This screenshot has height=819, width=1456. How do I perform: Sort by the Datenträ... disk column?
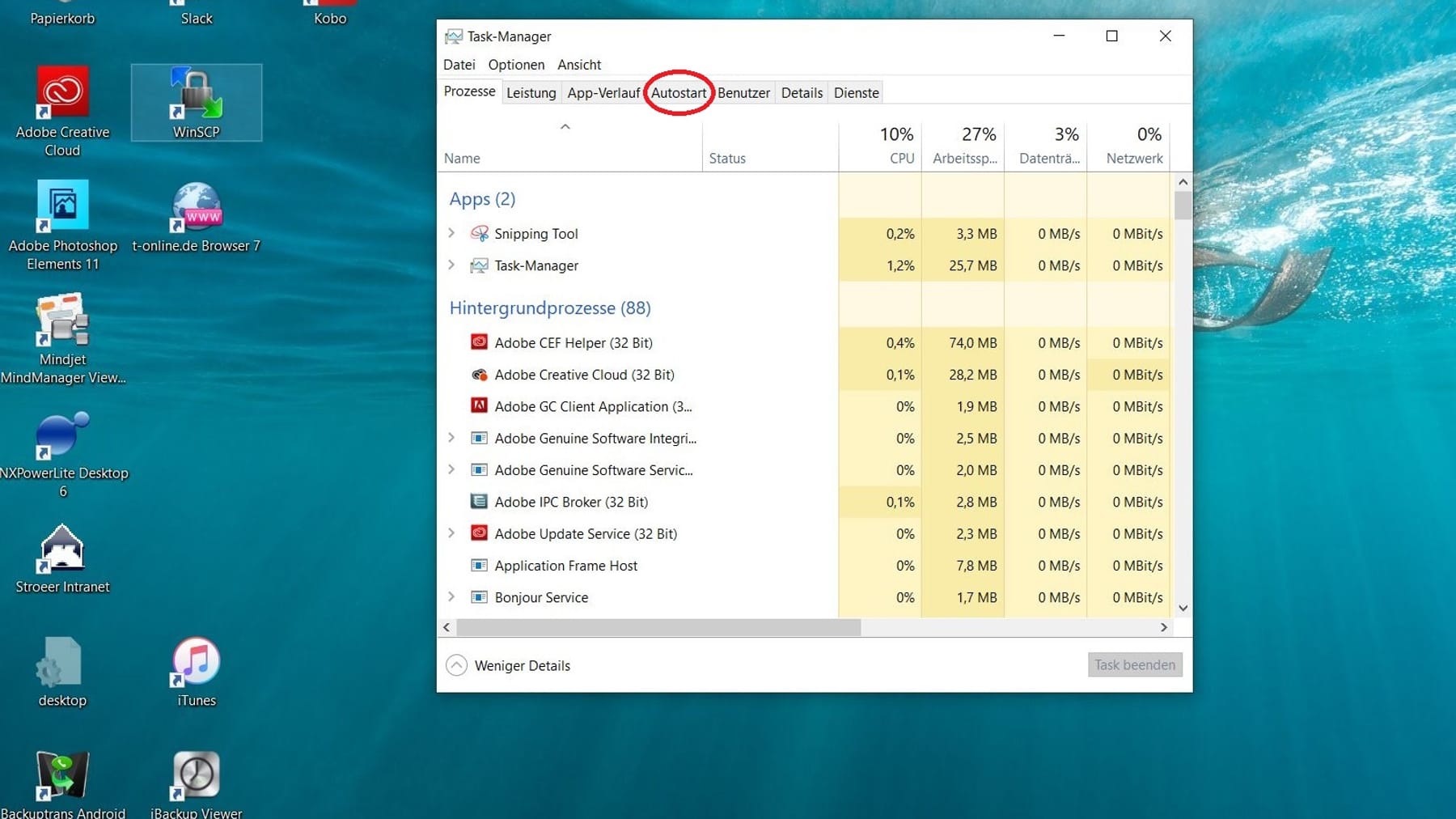pyautogui.click(x=1045, y=146)
